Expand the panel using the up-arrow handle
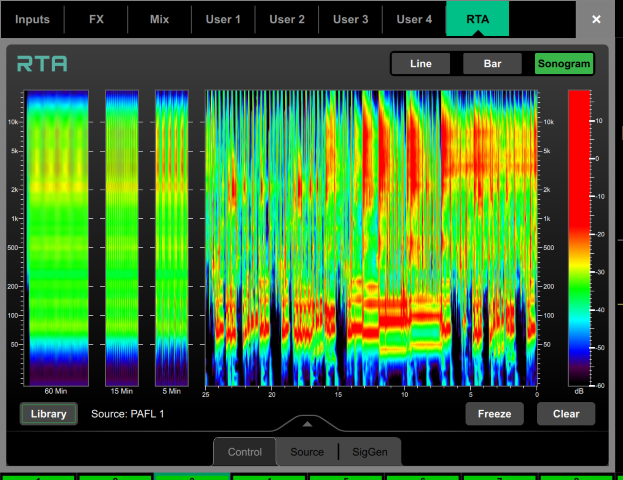The width and height of the screenshot is (623, 480). click(x=307, y=422)
